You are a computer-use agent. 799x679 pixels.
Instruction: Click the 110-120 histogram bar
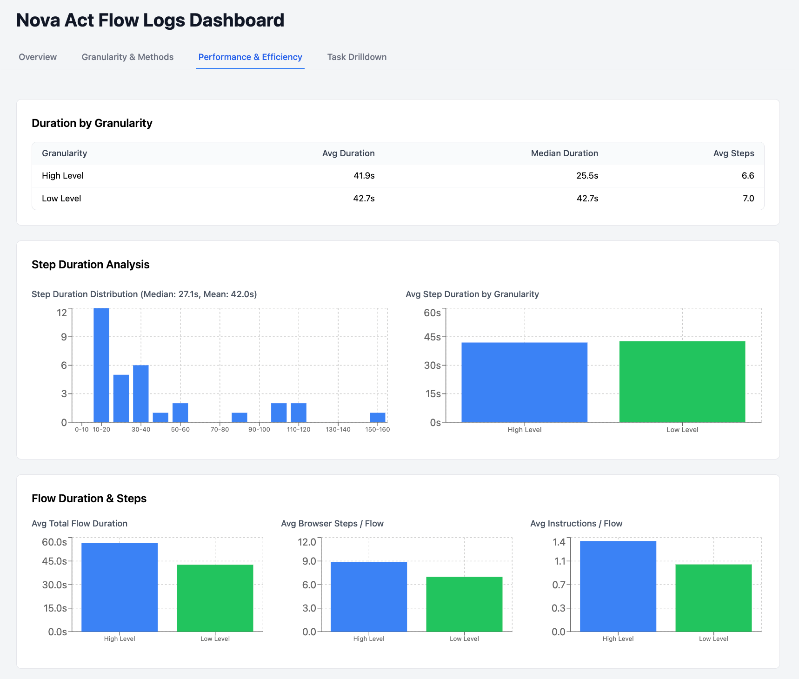[299, 413]
